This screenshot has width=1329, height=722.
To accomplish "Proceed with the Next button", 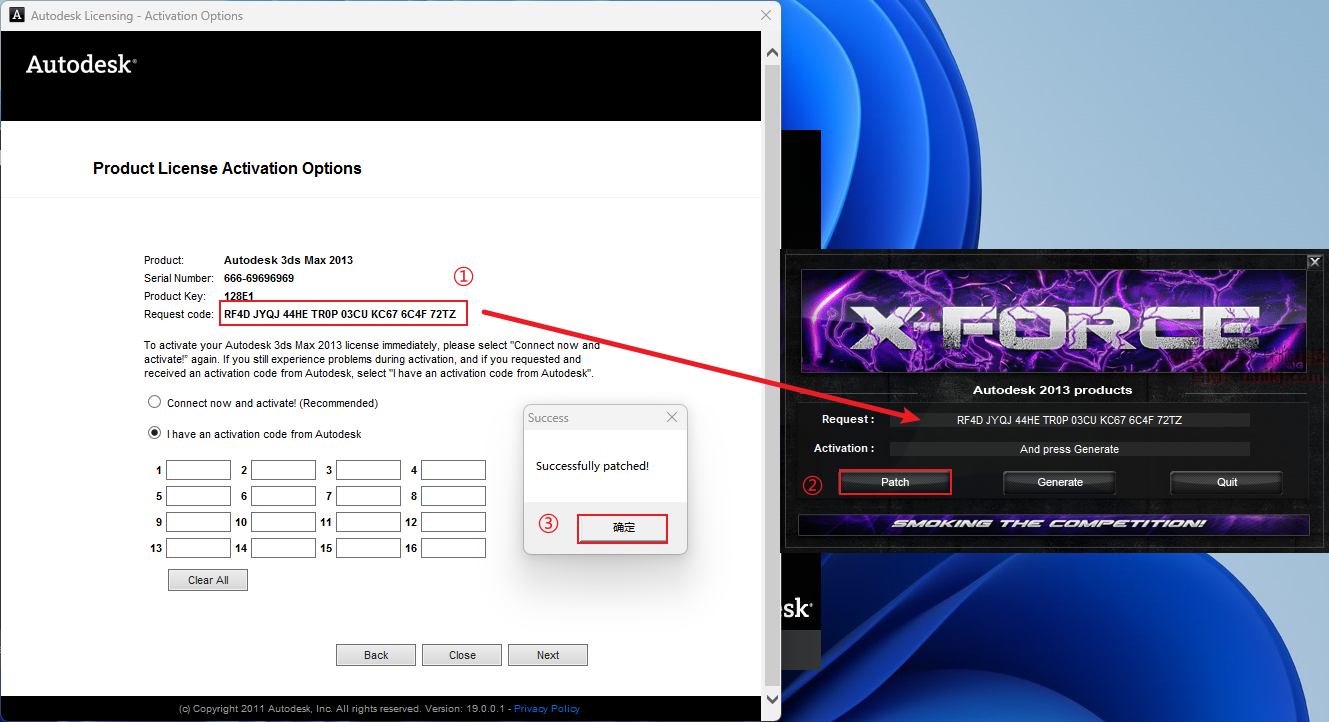I will [548, 655].
